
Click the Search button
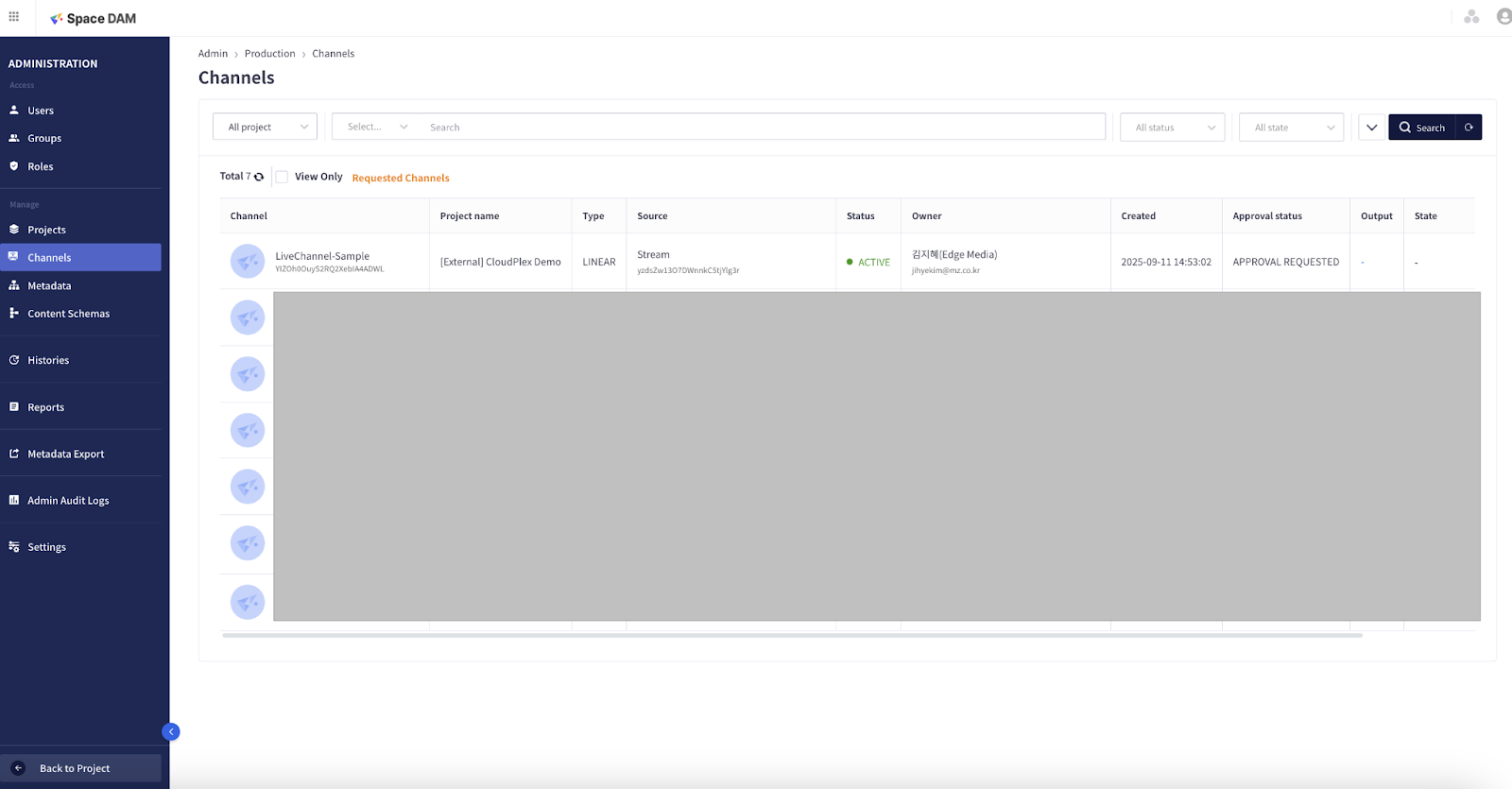(x=1421, y=128)
